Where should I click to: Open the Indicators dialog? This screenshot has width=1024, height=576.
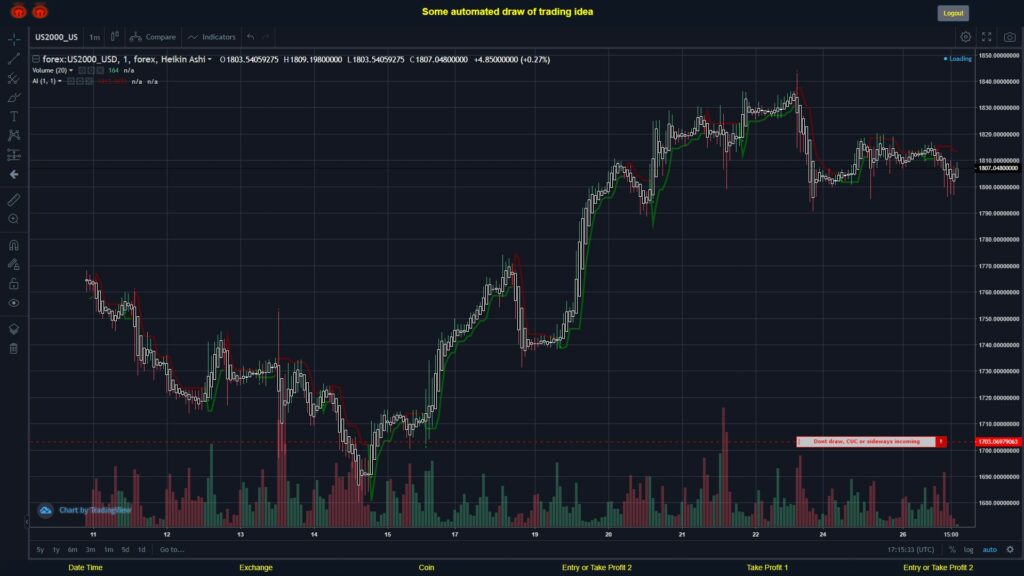(212, 37)
